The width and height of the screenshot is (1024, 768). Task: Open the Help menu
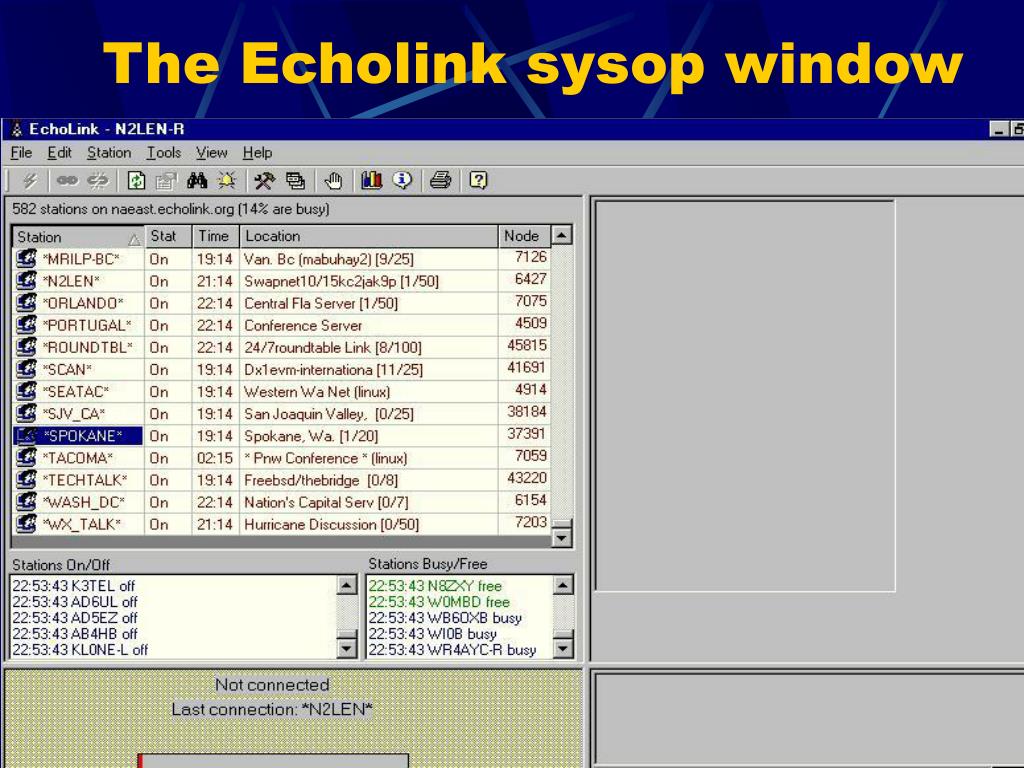[257, 153]
